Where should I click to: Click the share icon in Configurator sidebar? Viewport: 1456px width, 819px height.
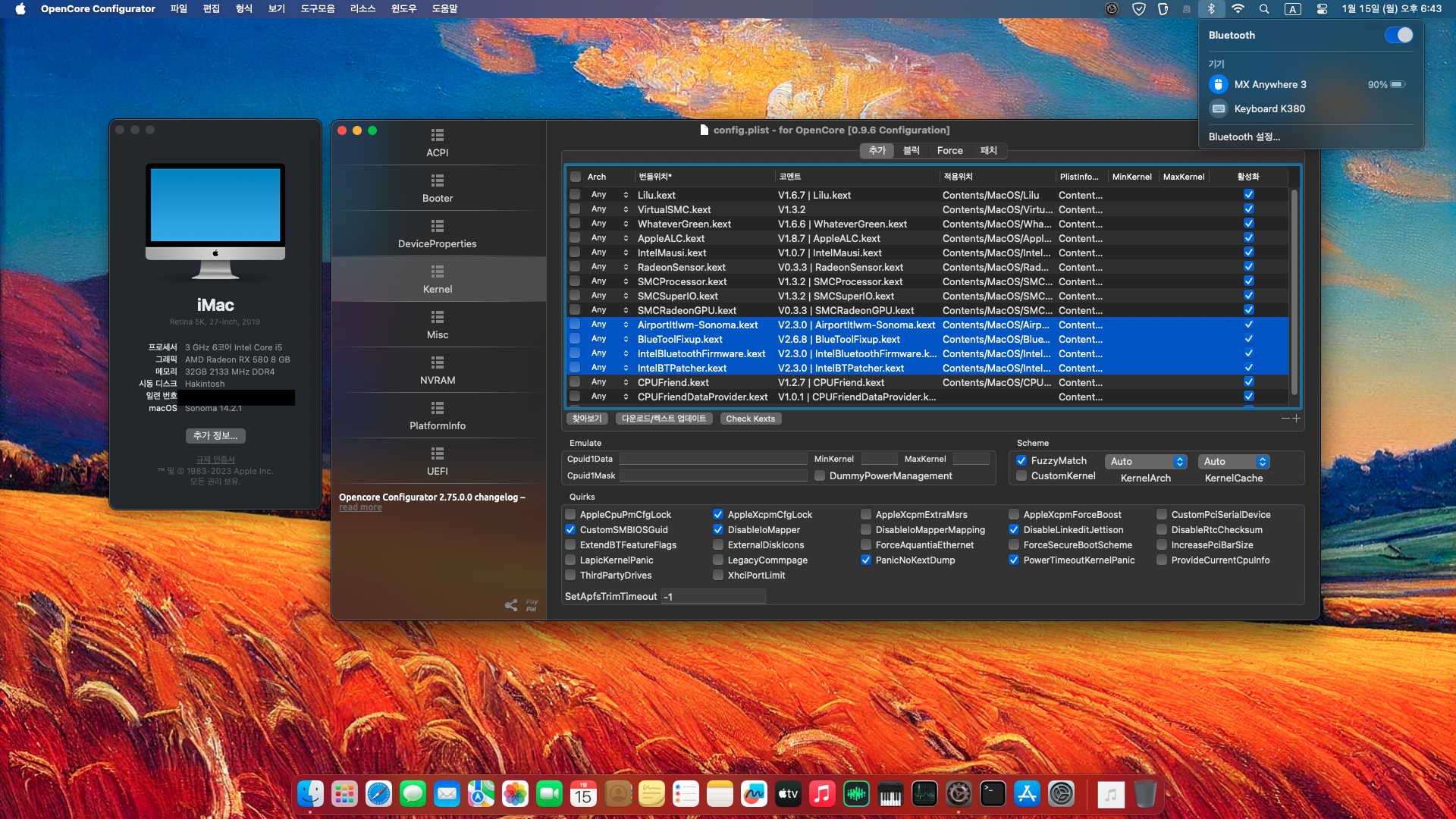511,605
